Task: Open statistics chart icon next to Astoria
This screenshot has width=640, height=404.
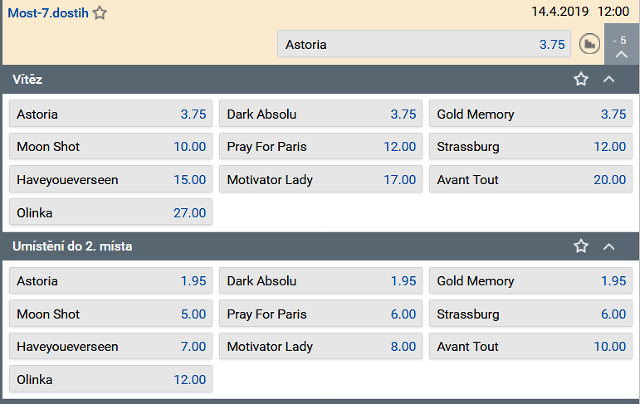Action: [x=589, y=44]
